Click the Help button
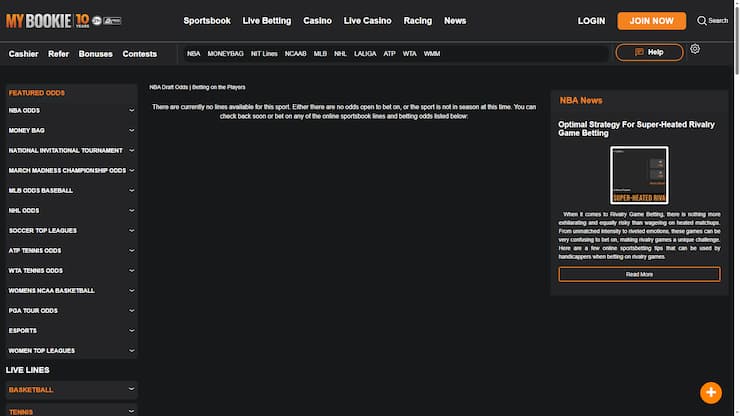The height and width of the screenshot is (416, 740). click(x=649, y=52)
